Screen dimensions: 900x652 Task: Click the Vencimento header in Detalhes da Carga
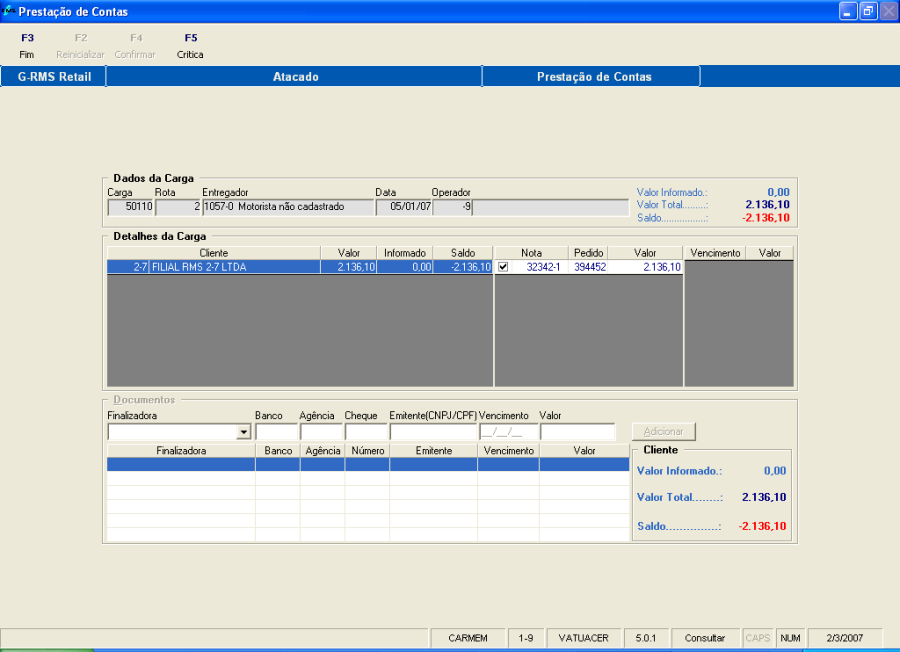point(715,253)
